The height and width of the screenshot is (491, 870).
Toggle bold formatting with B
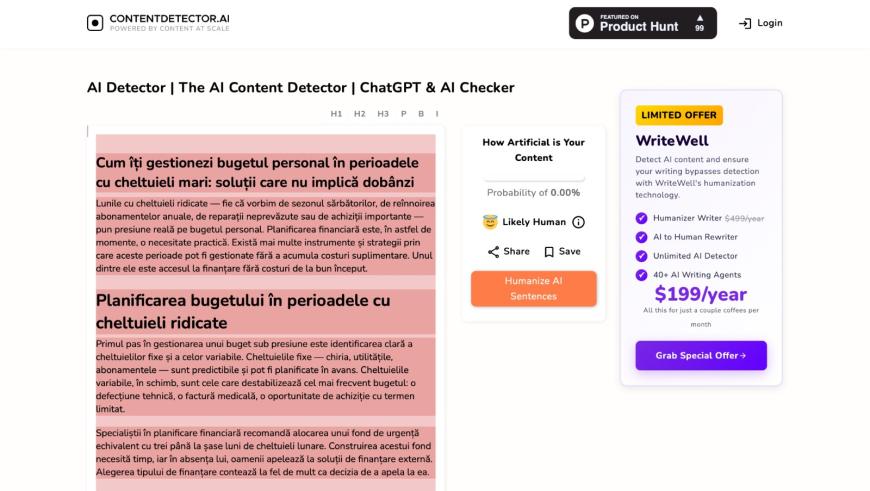pos(421,114)
